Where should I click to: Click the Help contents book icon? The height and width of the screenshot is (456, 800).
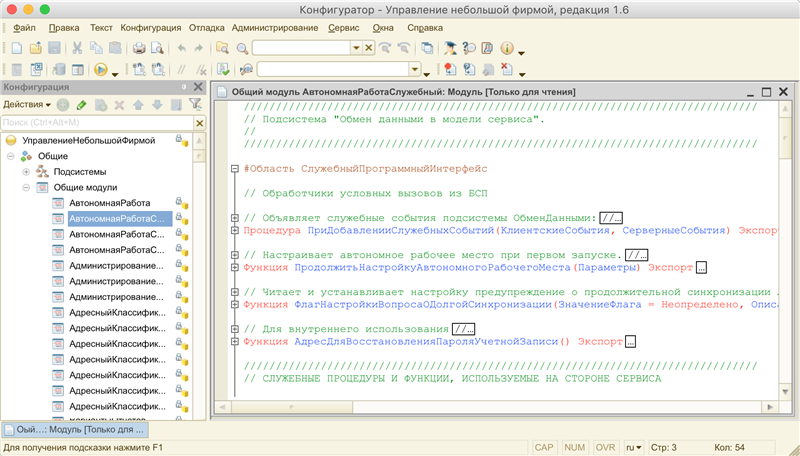tap(487, 48)
